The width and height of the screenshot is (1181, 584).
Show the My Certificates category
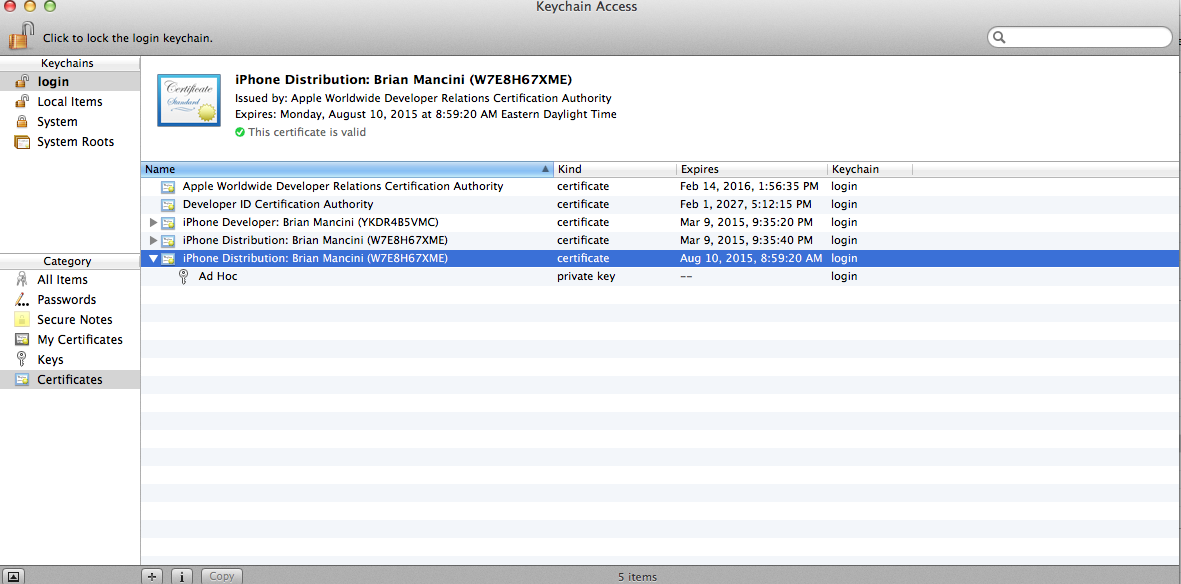pyautogui.click(x=70, y=340)
